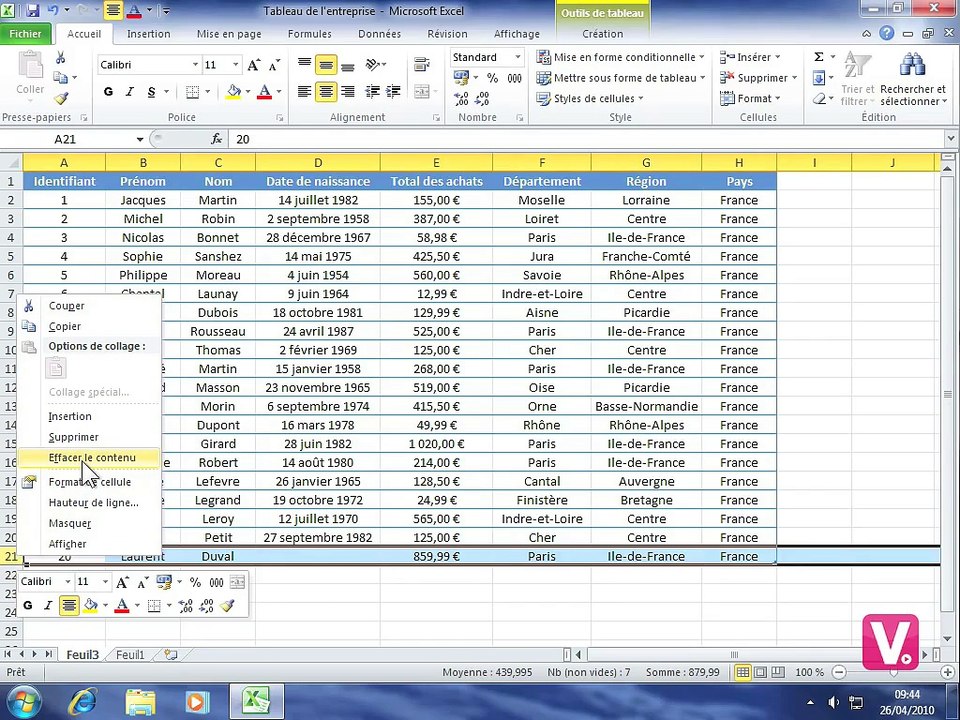
Task: Open the Données ribbon tab
Action: coord(380,34)
